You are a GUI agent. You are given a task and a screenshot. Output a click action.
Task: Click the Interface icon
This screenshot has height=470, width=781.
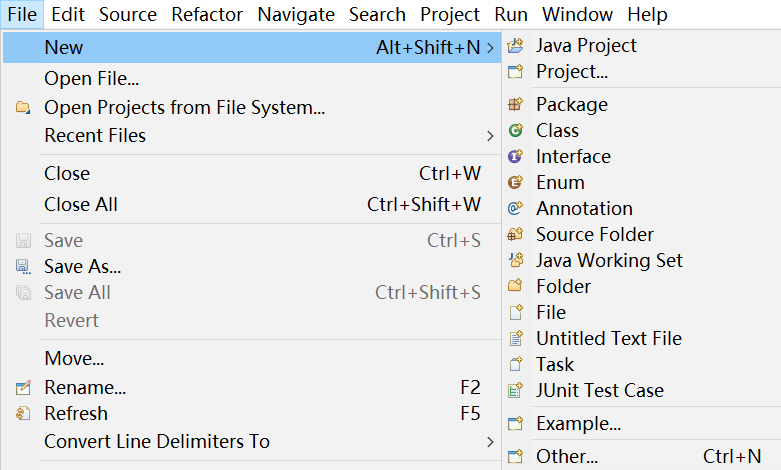516,156
